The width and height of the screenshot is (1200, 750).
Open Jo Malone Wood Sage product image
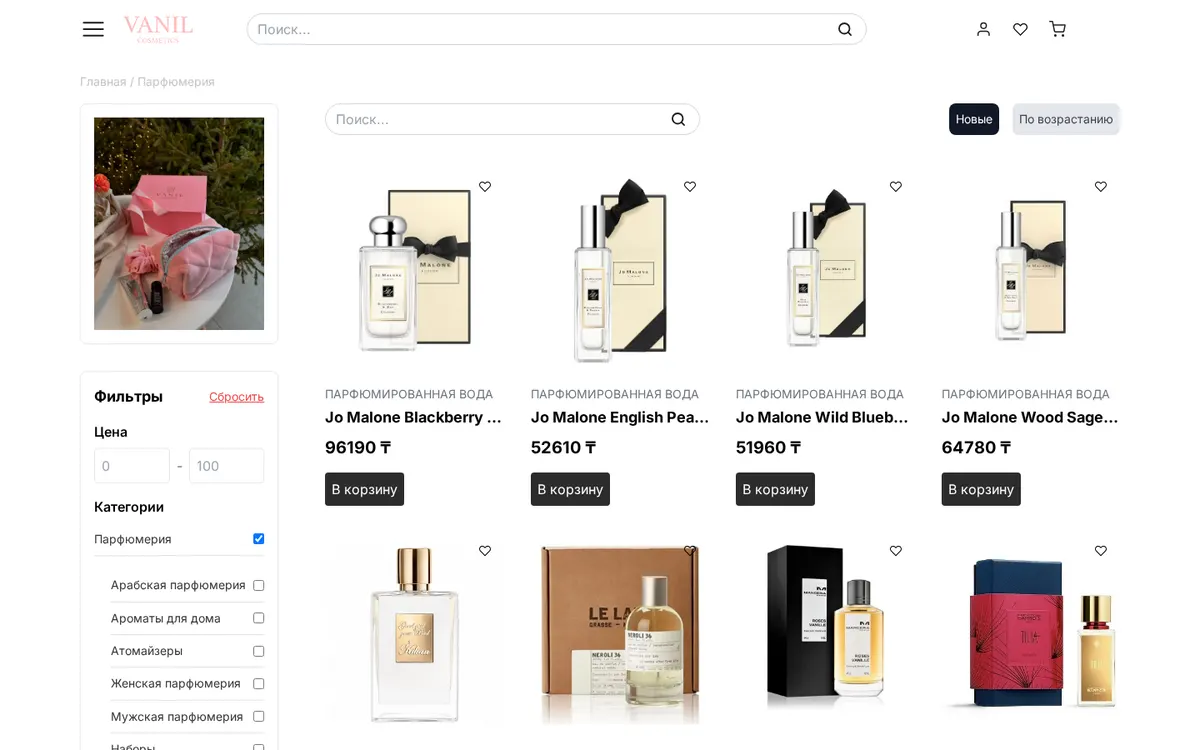[1031, 270]
